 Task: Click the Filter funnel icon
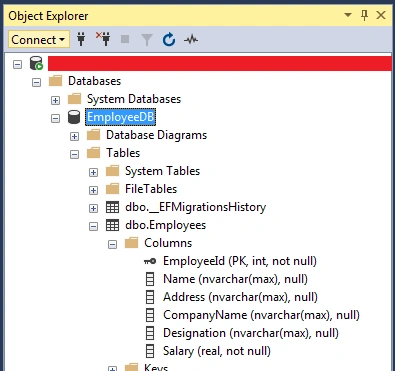147,40
